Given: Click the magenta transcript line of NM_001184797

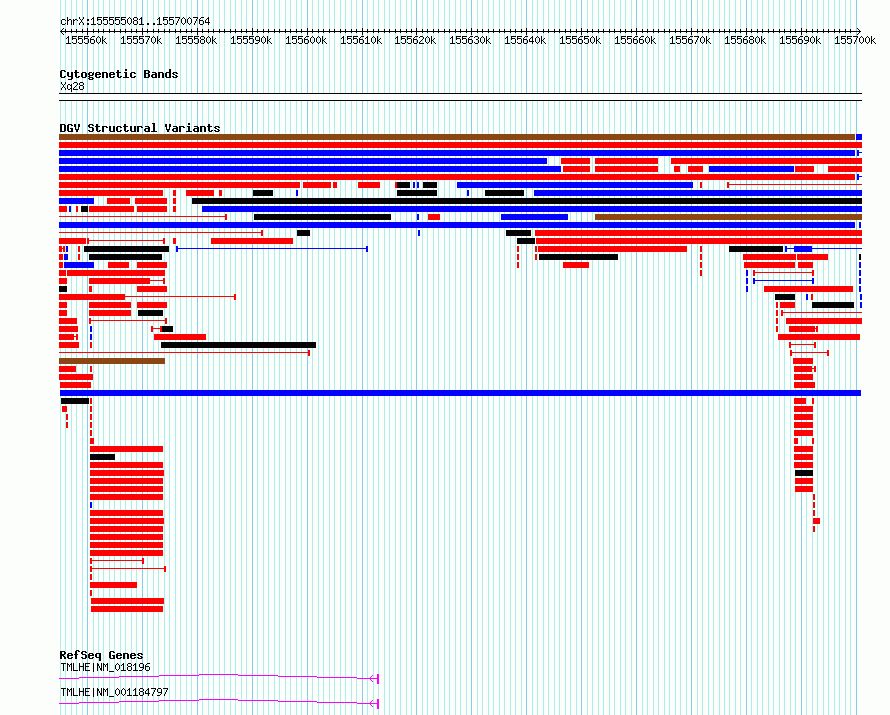Looking at the screenshot, I should click(219, 701).
